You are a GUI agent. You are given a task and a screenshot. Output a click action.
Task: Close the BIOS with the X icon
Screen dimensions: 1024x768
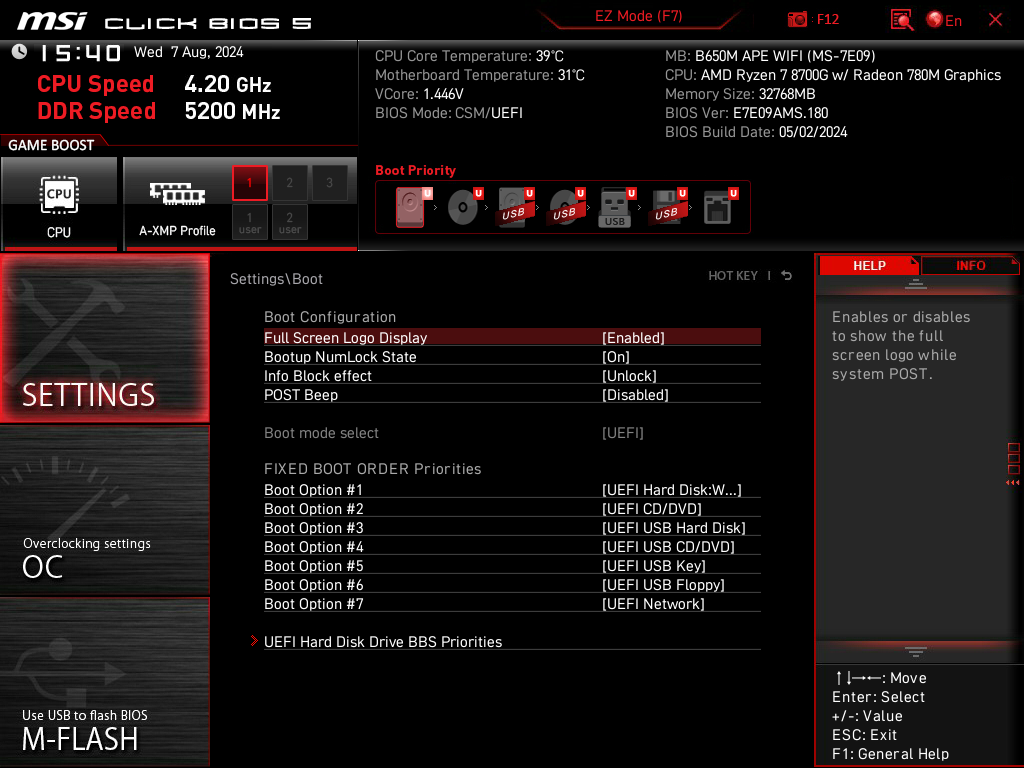coord(995,20)
